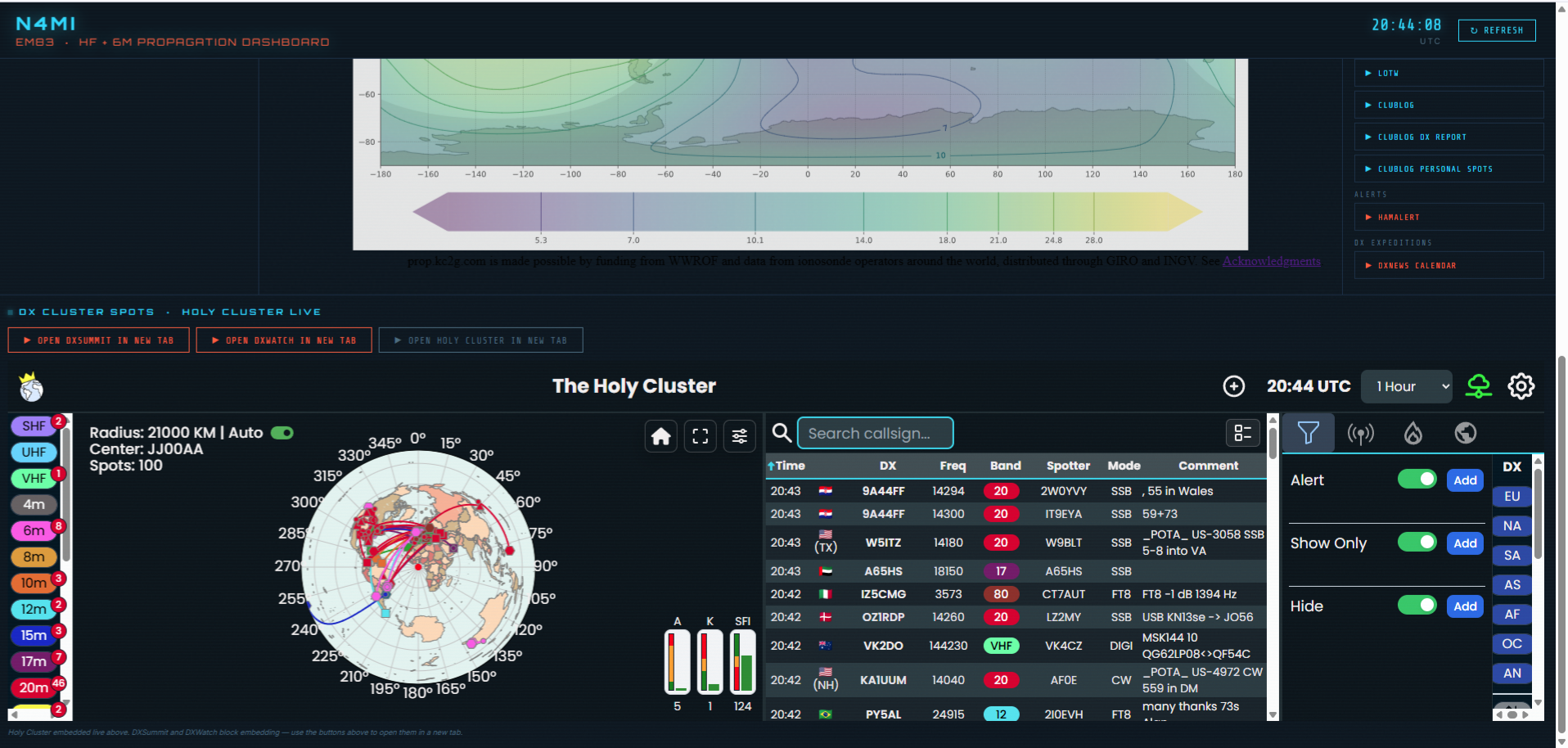Click the K index gauge bar
This screenshot has width=1568, height=748.
point(710,661)
